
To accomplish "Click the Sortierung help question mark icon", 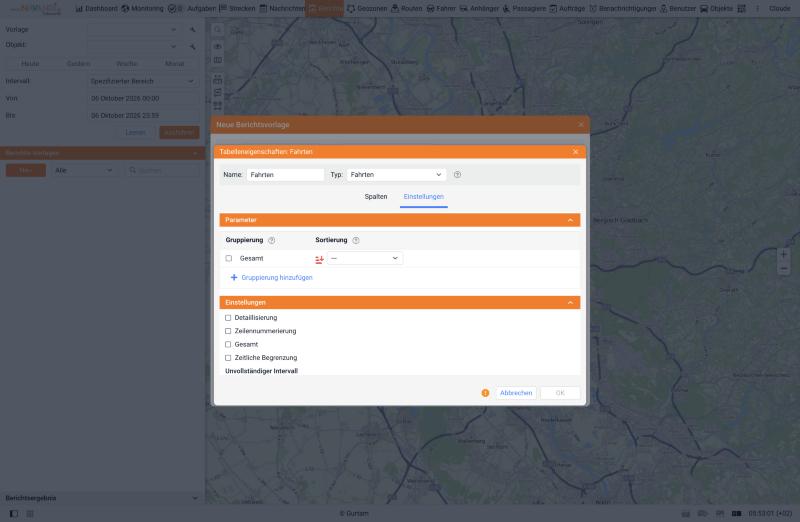I will [x=356, y=240].
